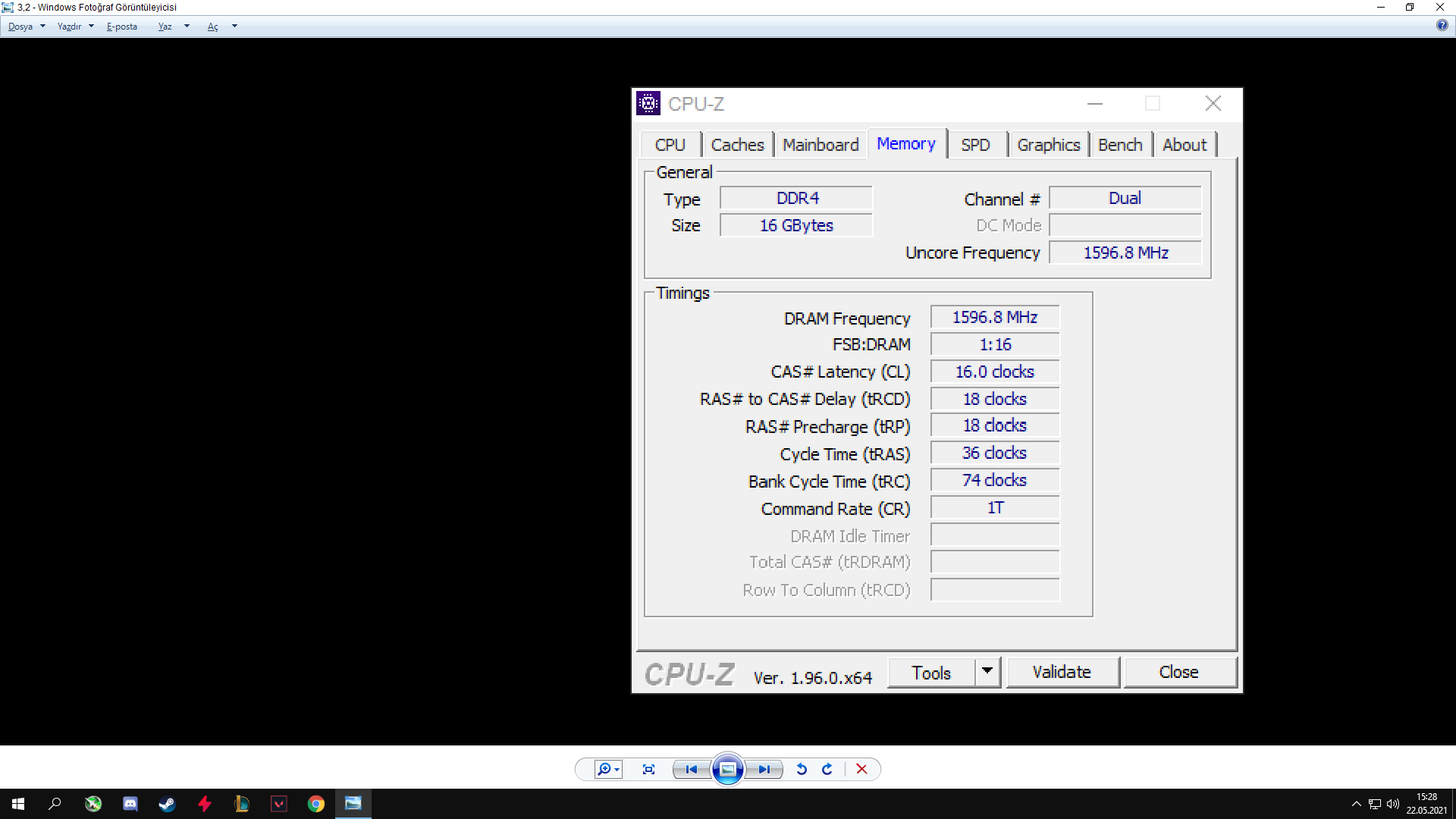This screenshot has height=819, width=1456.
Task: Open the zoom magnifier control
Action: pos(607,769)
